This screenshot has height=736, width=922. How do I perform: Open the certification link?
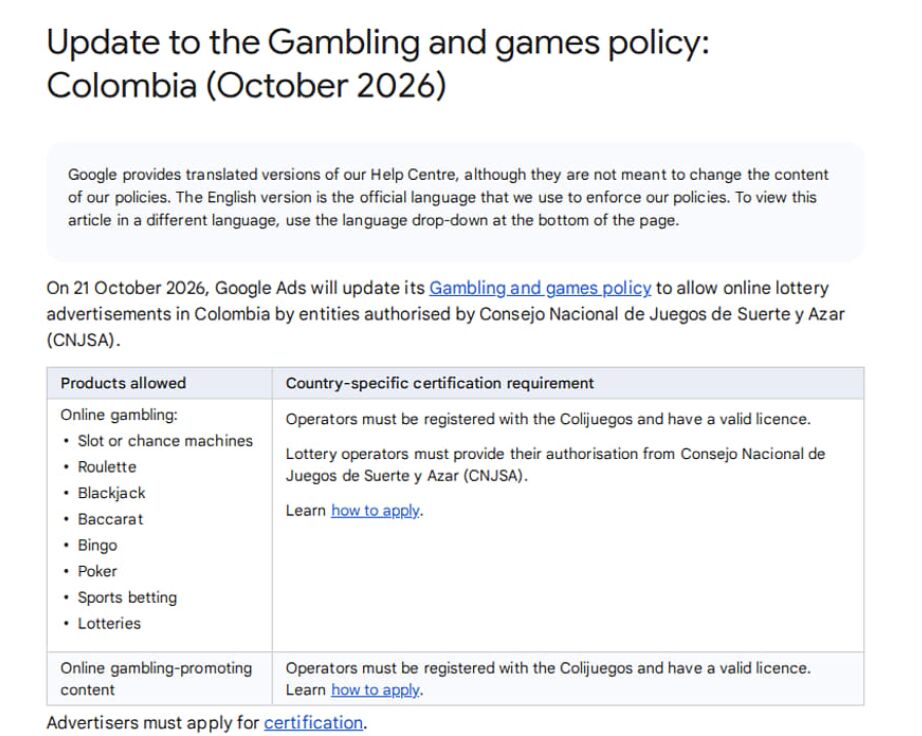(x=313, y=722)
